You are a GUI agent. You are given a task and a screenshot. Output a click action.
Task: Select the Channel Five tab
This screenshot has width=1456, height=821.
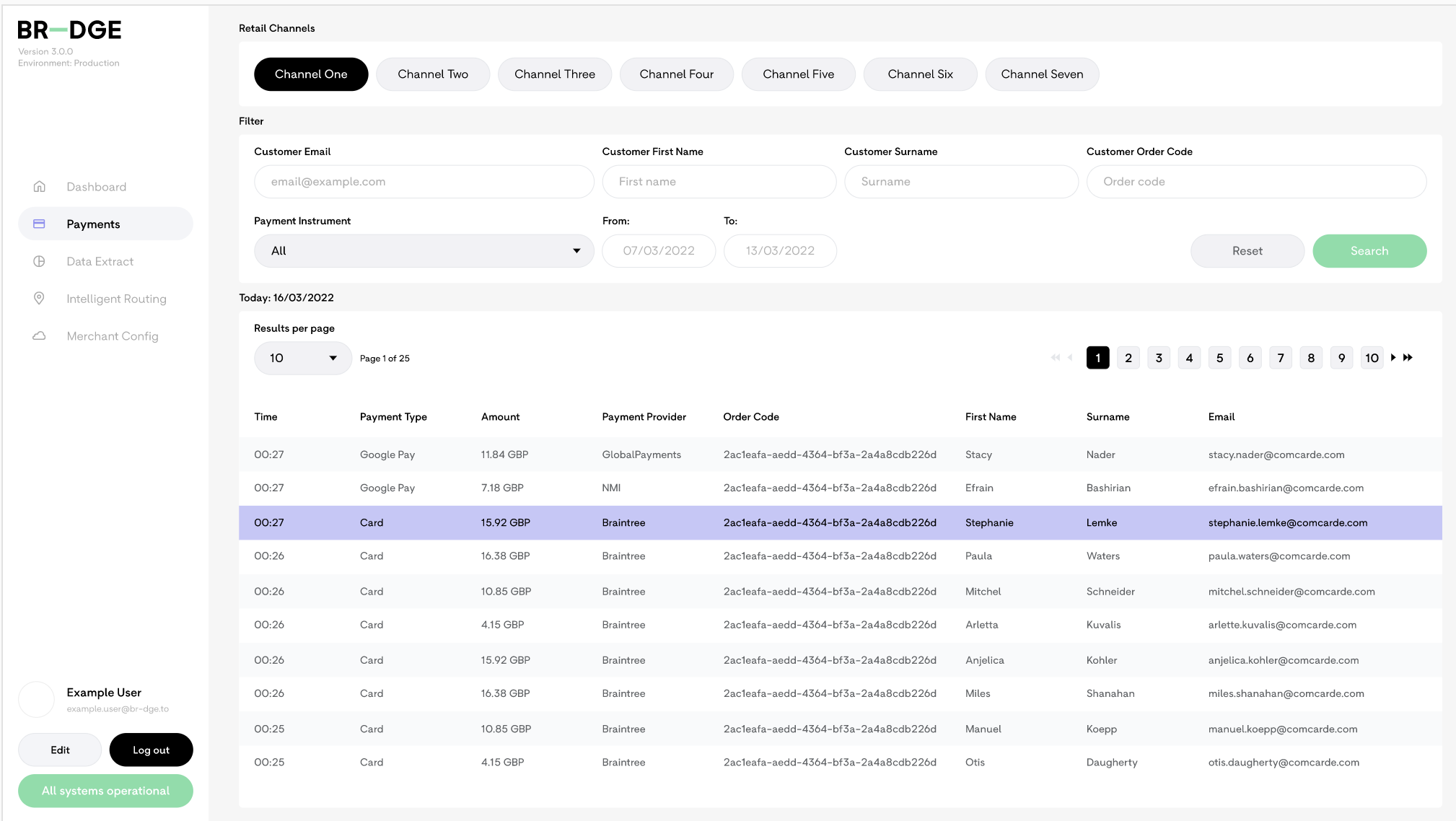coord(798,74)
